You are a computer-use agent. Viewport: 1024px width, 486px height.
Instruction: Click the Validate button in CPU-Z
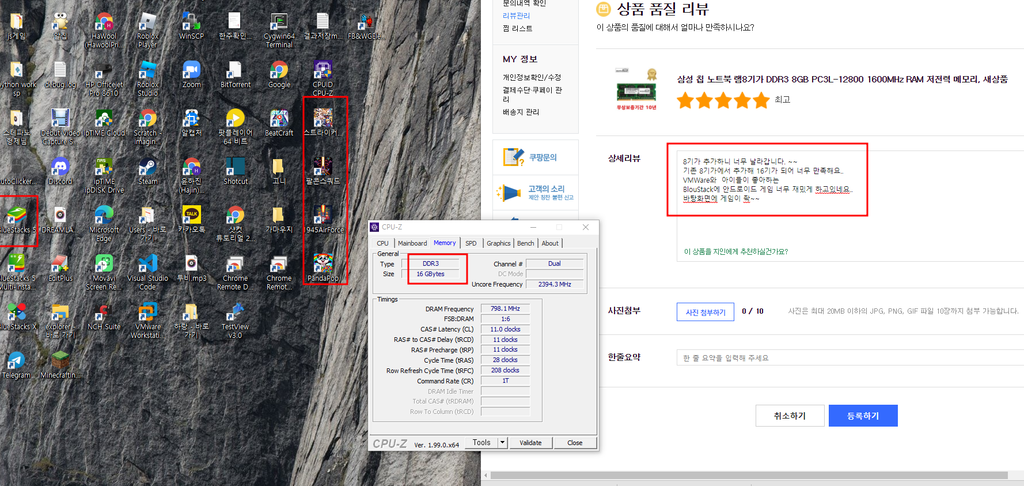pos(530,442)
